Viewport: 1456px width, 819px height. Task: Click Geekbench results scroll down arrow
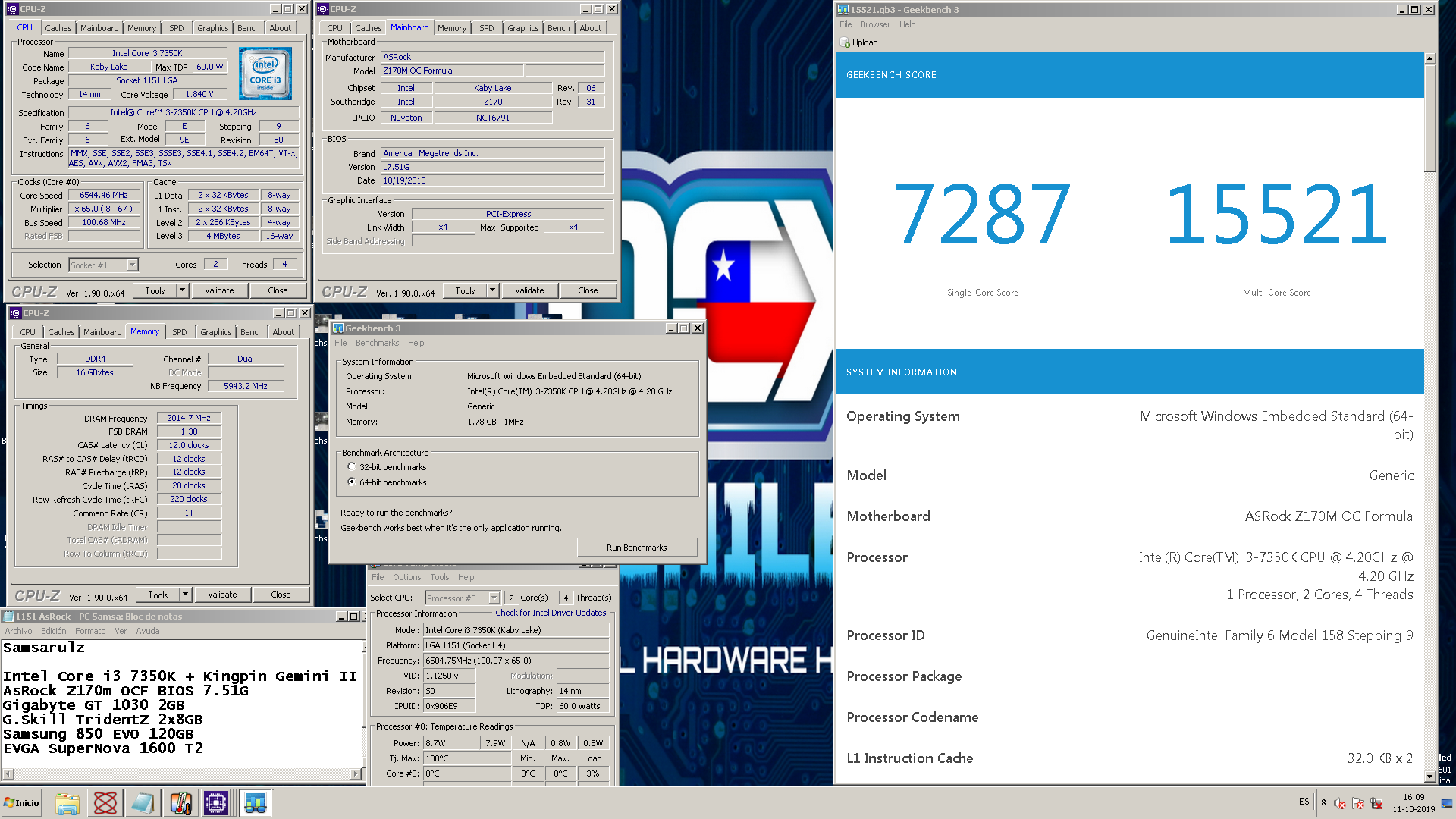pos(1429,777)
